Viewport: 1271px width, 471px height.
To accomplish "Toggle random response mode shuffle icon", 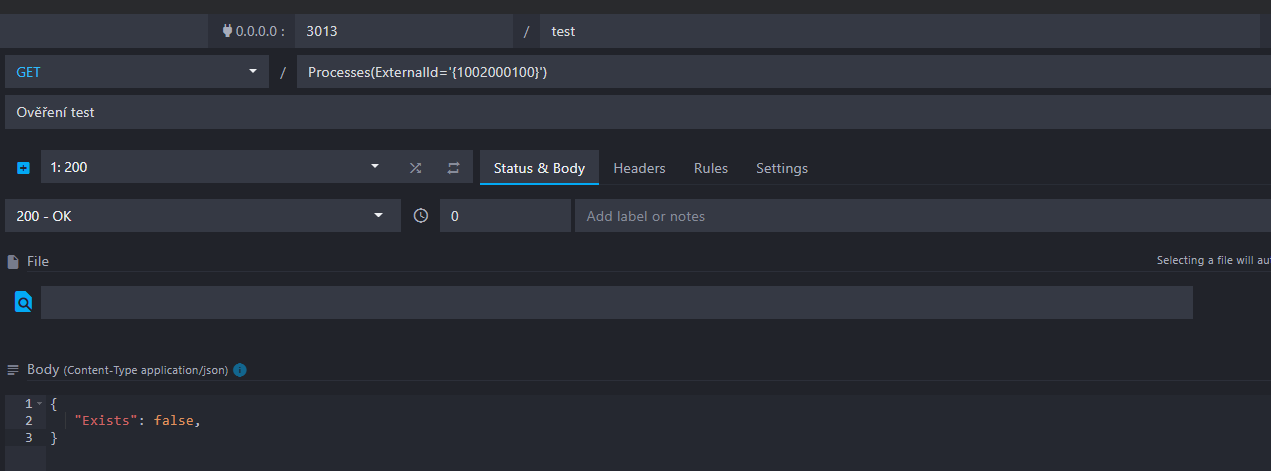I will [415, 168].
